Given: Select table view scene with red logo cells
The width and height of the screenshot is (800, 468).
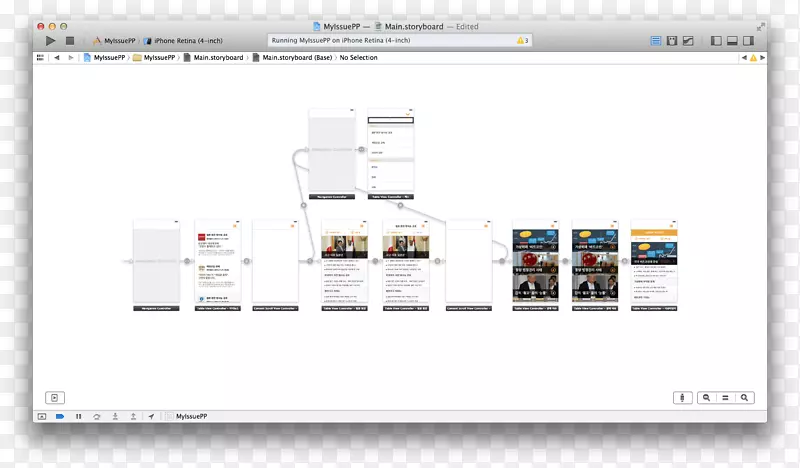Looking at the screenshot, I should click(217, 265).
